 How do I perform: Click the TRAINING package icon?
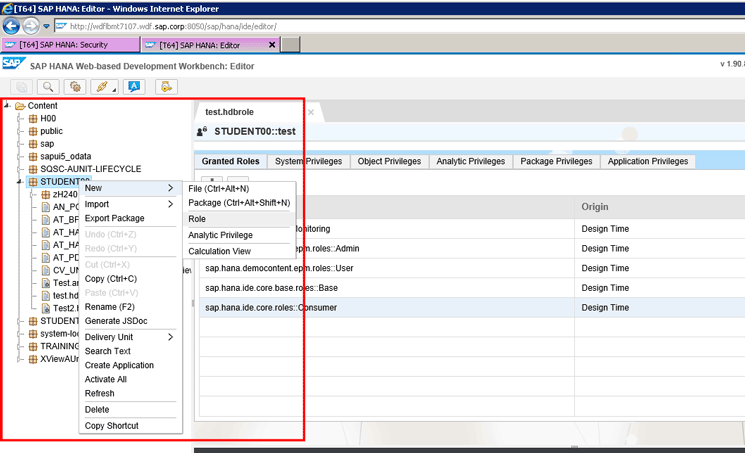33,347
